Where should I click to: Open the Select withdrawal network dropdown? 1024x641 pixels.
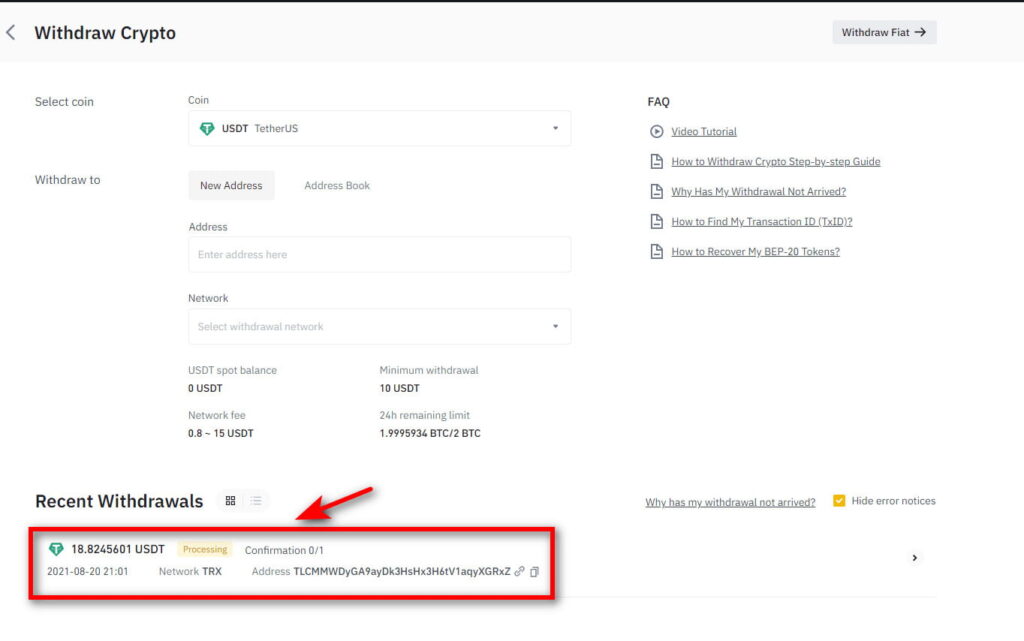point(379,326)
